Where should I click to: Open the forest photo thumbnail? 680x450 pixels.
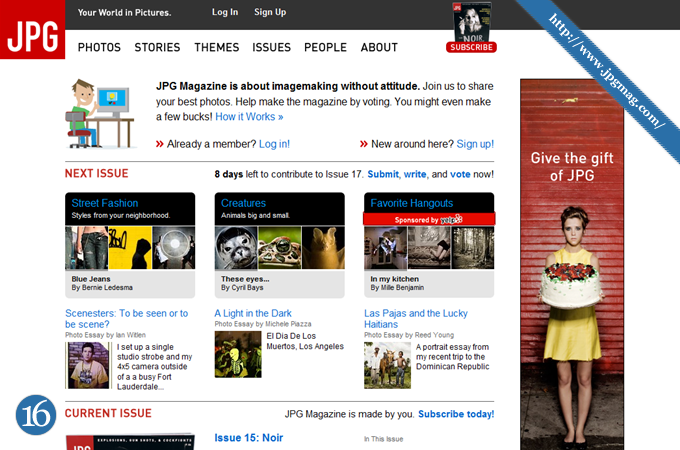click(x=473, y=248)
